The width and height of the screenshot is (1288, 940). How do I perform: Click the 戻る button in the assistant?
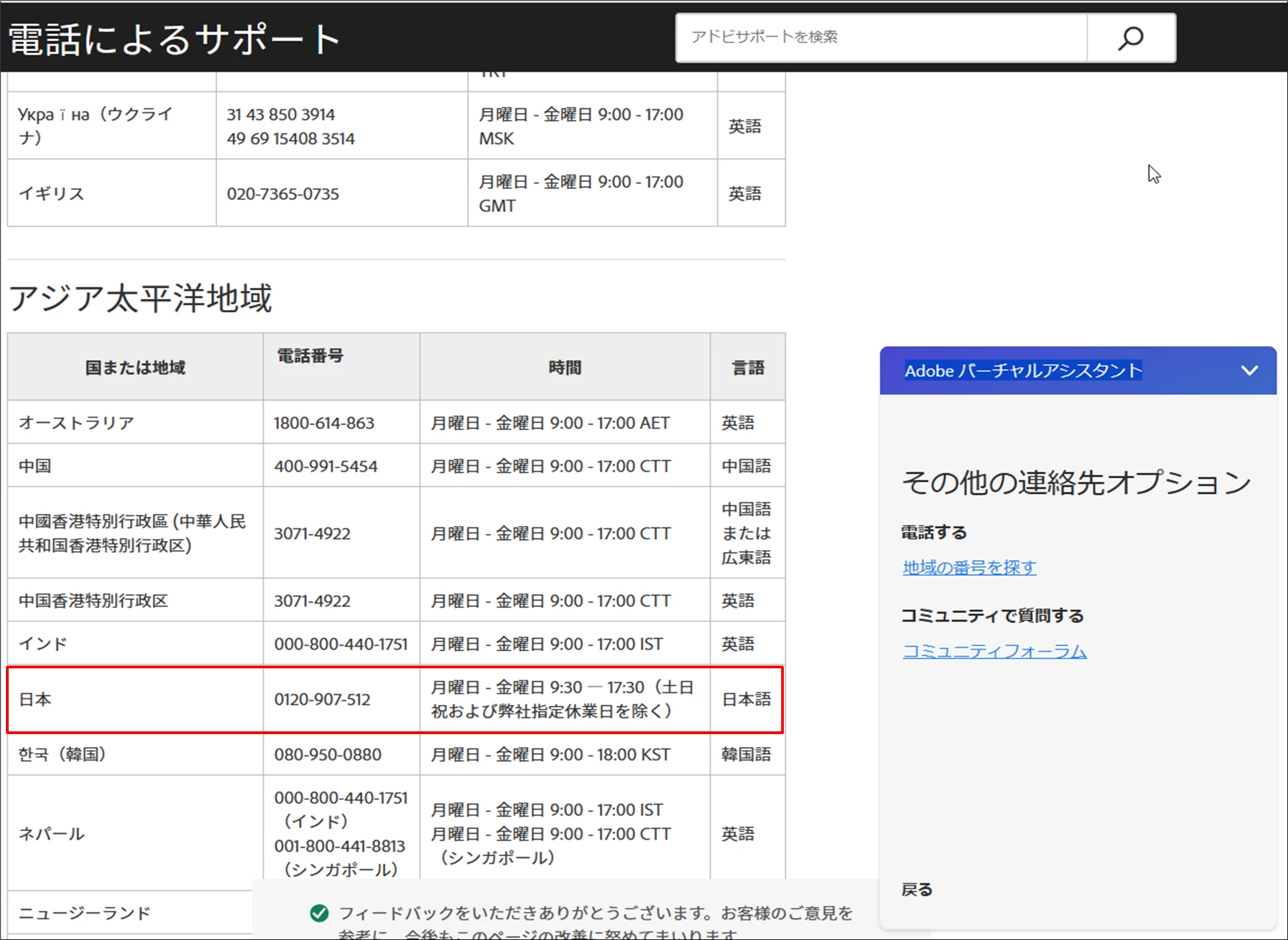coord(917,890)
